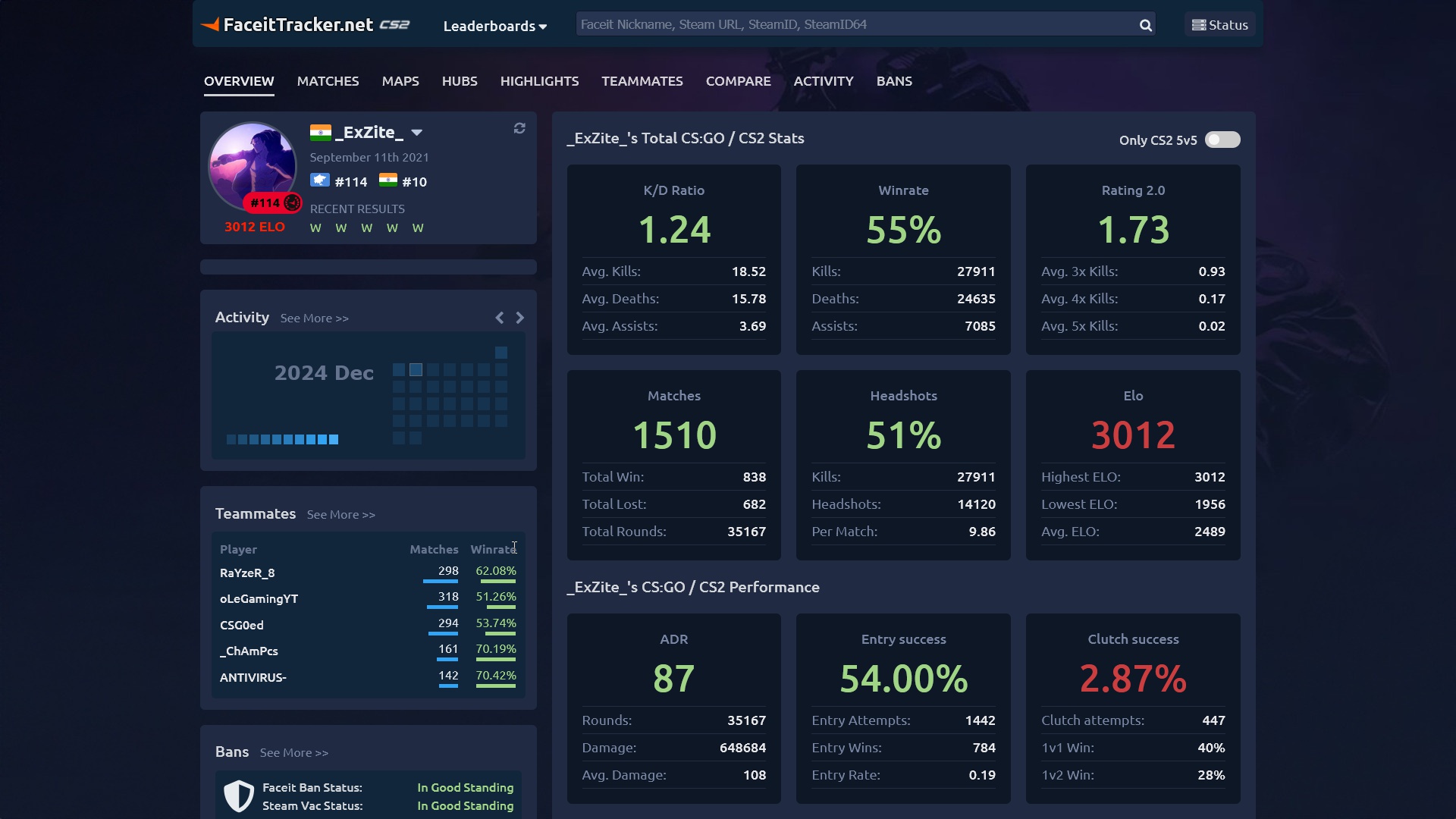The width and height of the screenshot is (1456, 819).
Task: Click the next activity month arrow
Action: [520, 318]
